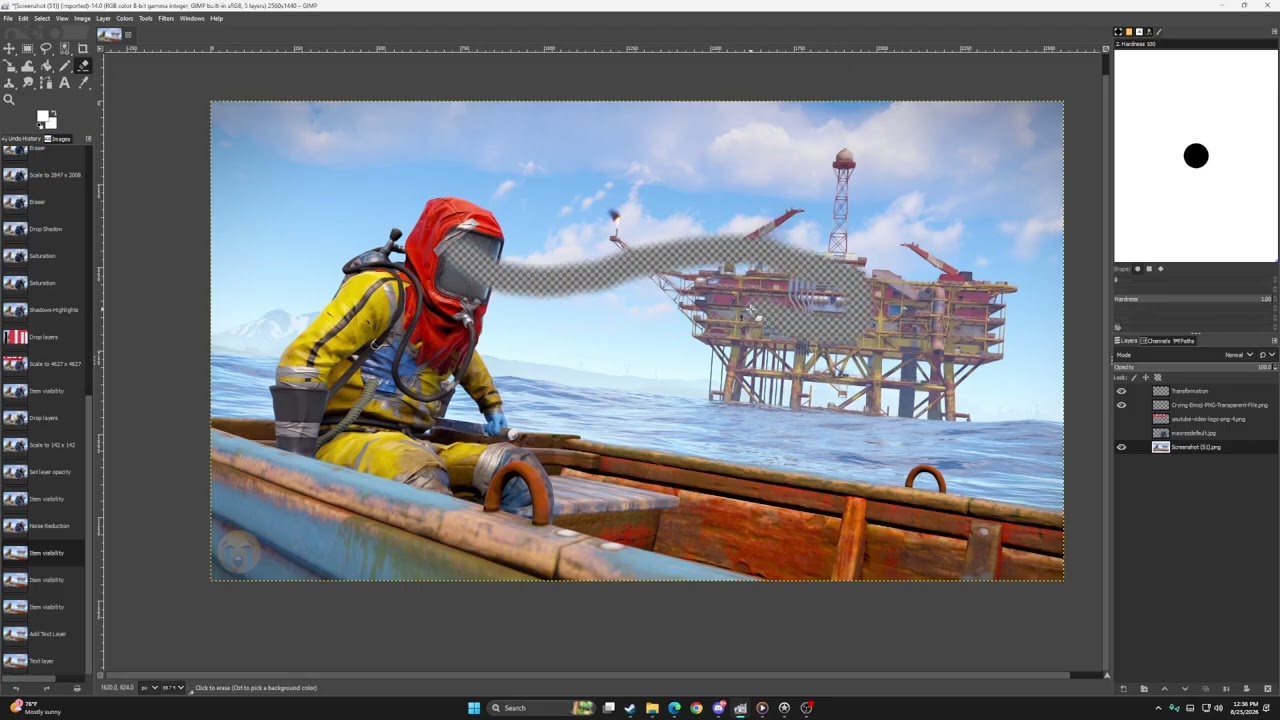Open Windows taskbar Search box
This screenshot has height=720, width=1280.
tap(529, 708)
